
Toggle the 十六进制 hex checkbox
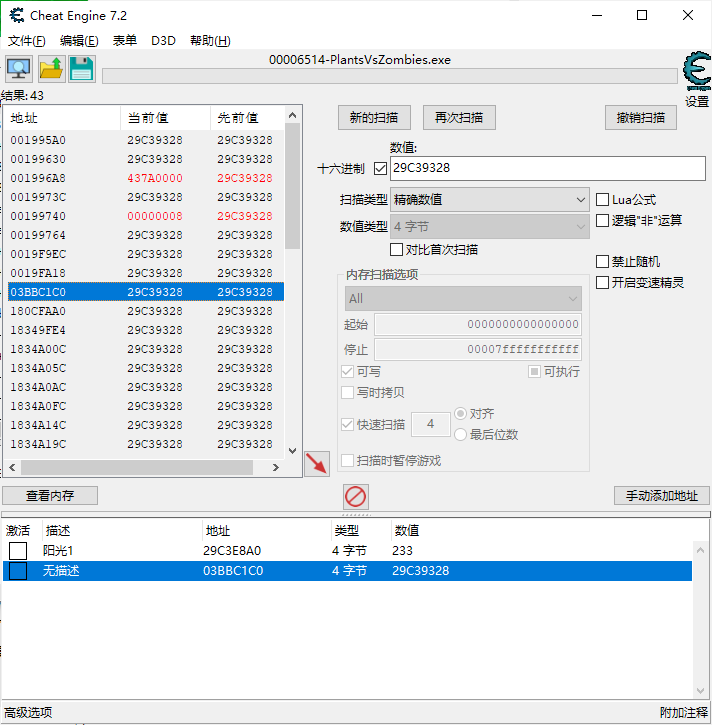[381, 168]
